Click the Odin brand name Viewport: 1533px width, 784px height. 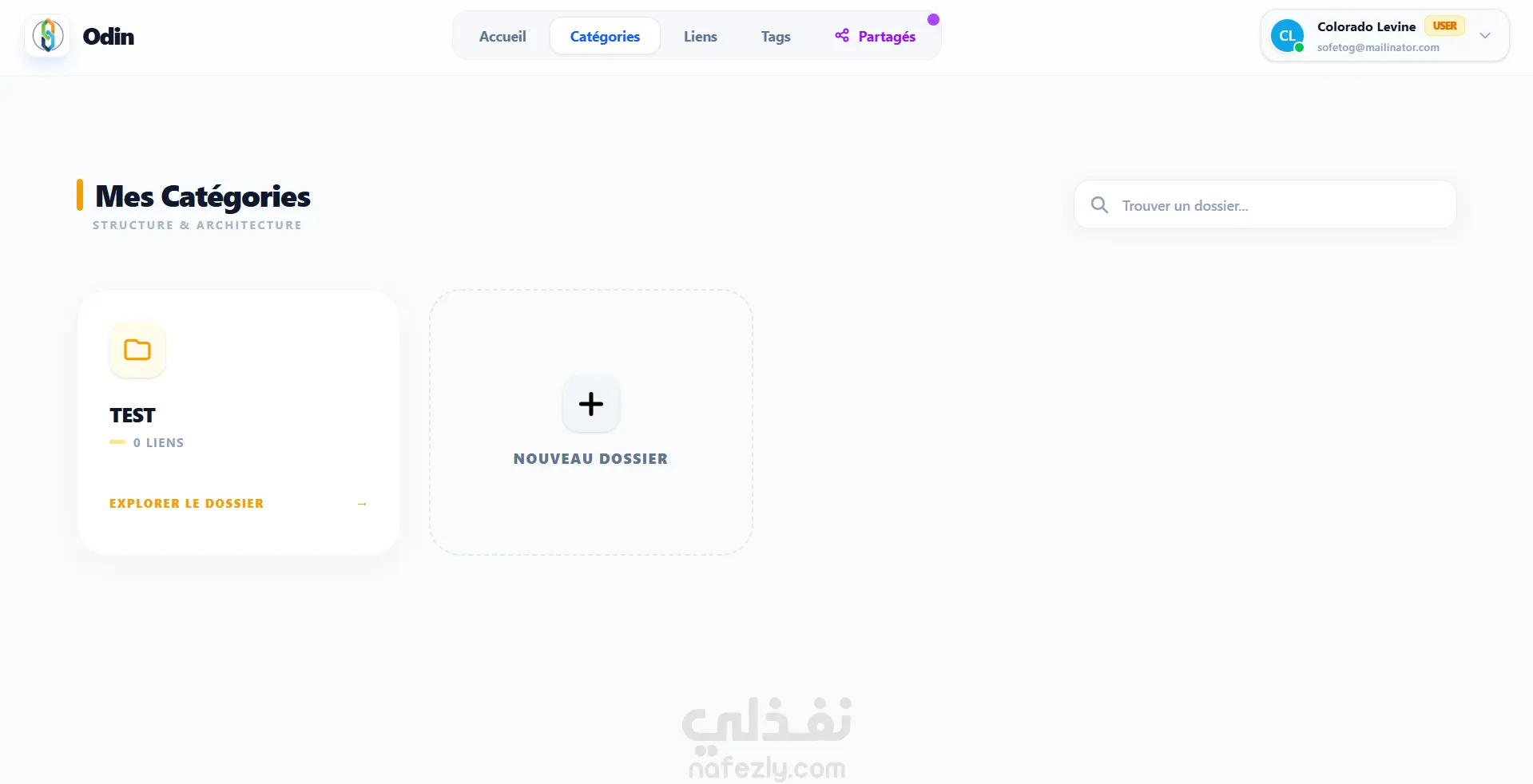point(109,37)
